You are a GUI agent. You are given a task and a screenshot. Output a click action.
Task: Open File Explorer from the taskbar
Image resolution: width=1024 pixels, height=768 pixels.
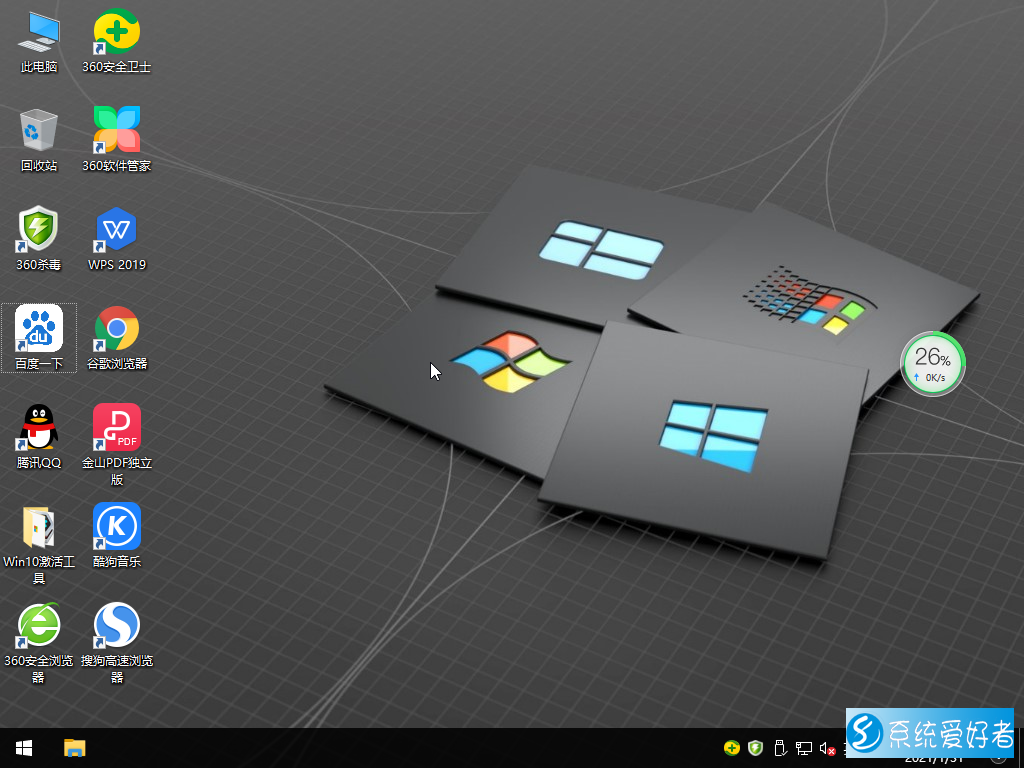75,748
